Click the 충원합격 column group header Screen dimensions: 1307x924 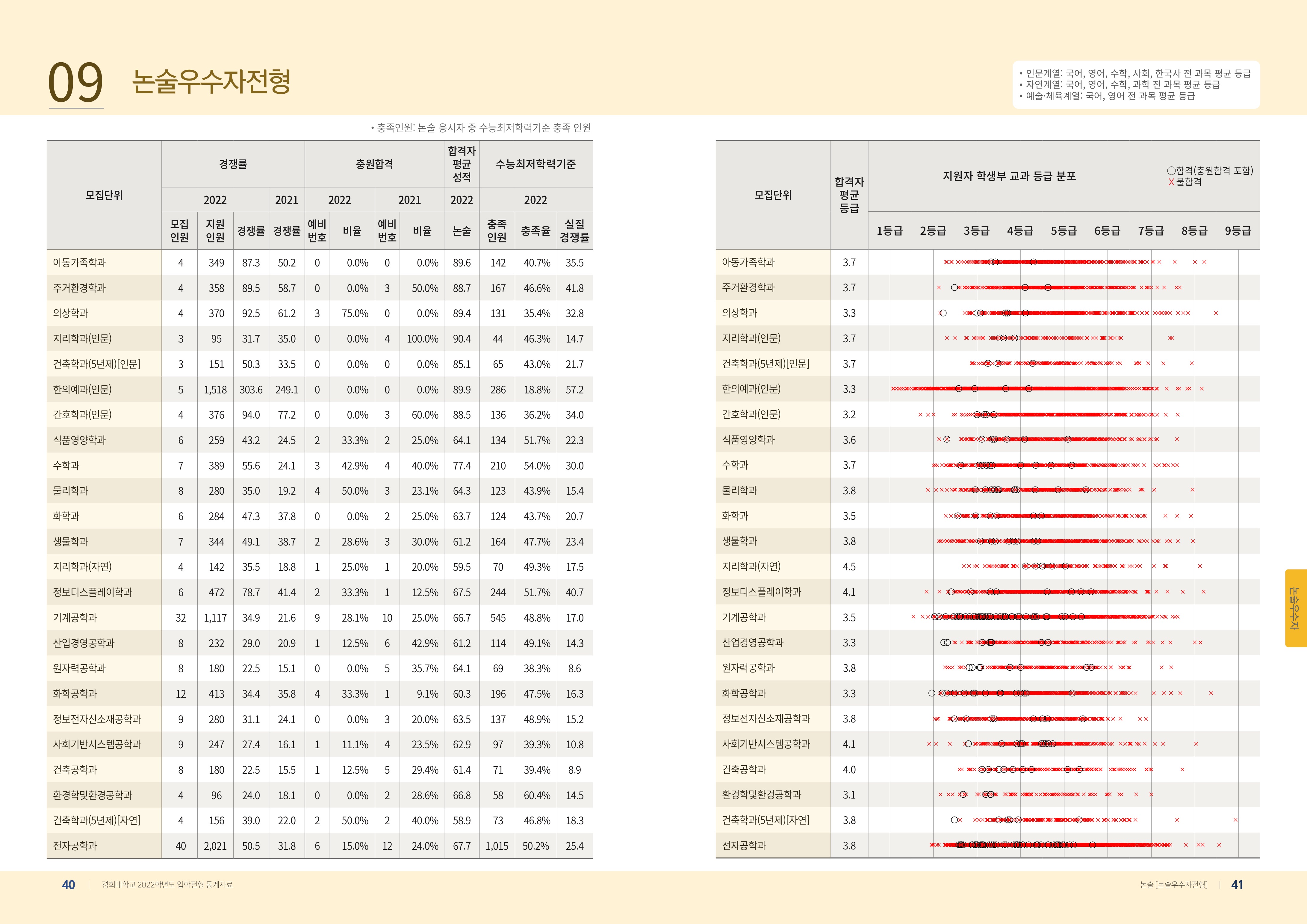tap(374, 164)
